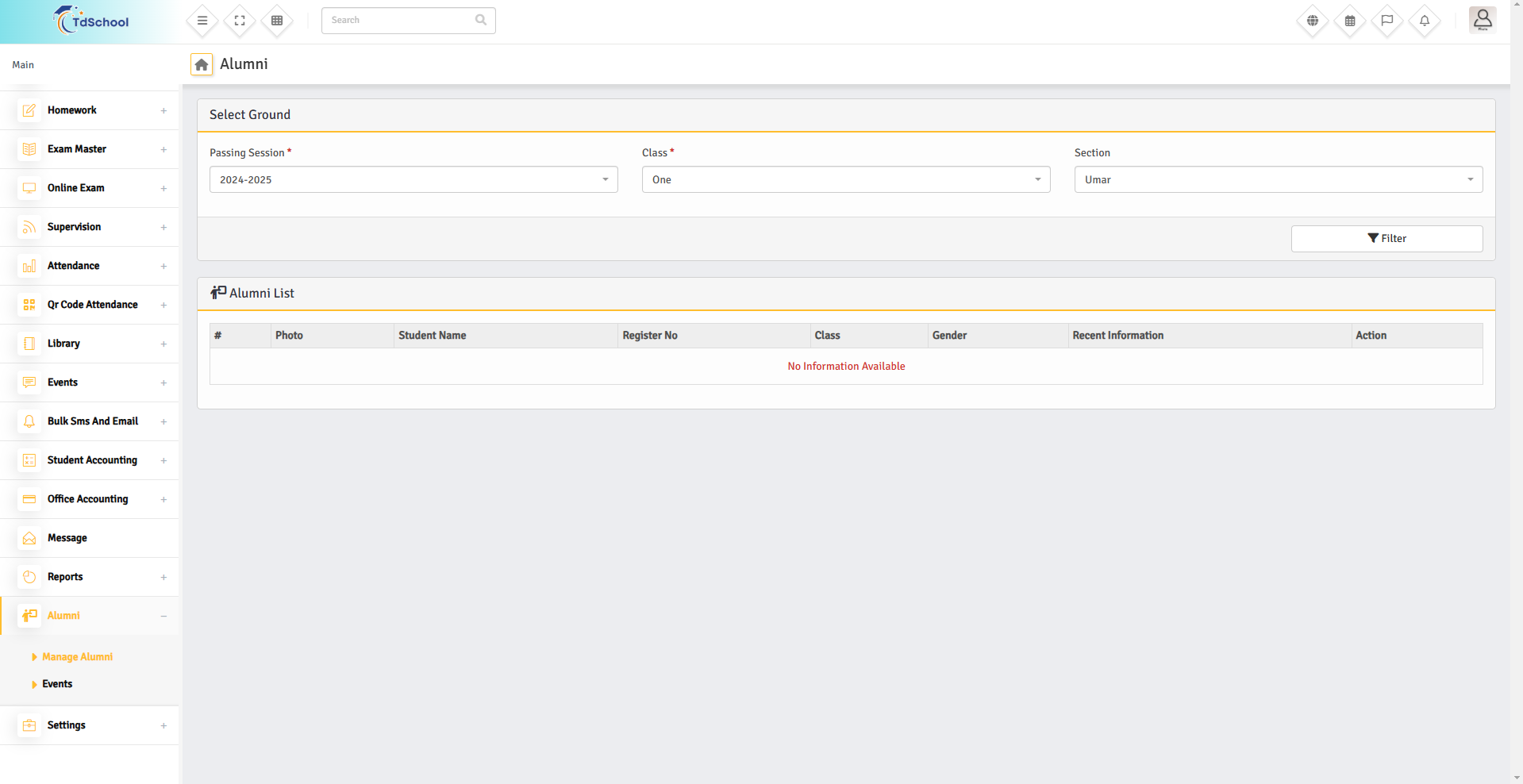Screen dimensions: 1523x784
Task: Click the hamburger menu toggle icon
Action: (202, 21)
